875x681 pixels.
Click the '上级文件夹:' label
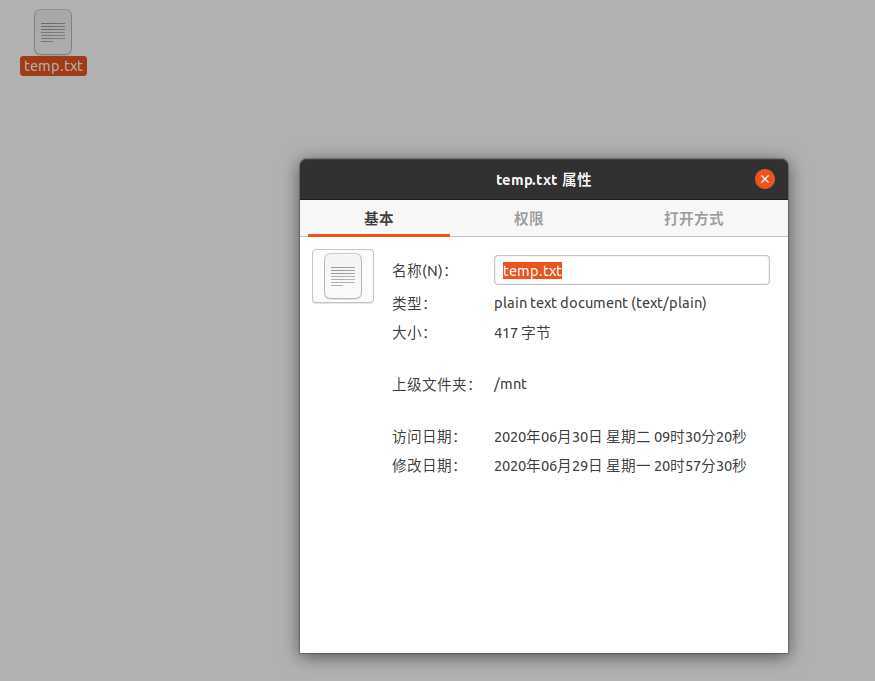[x=432, y=385]
